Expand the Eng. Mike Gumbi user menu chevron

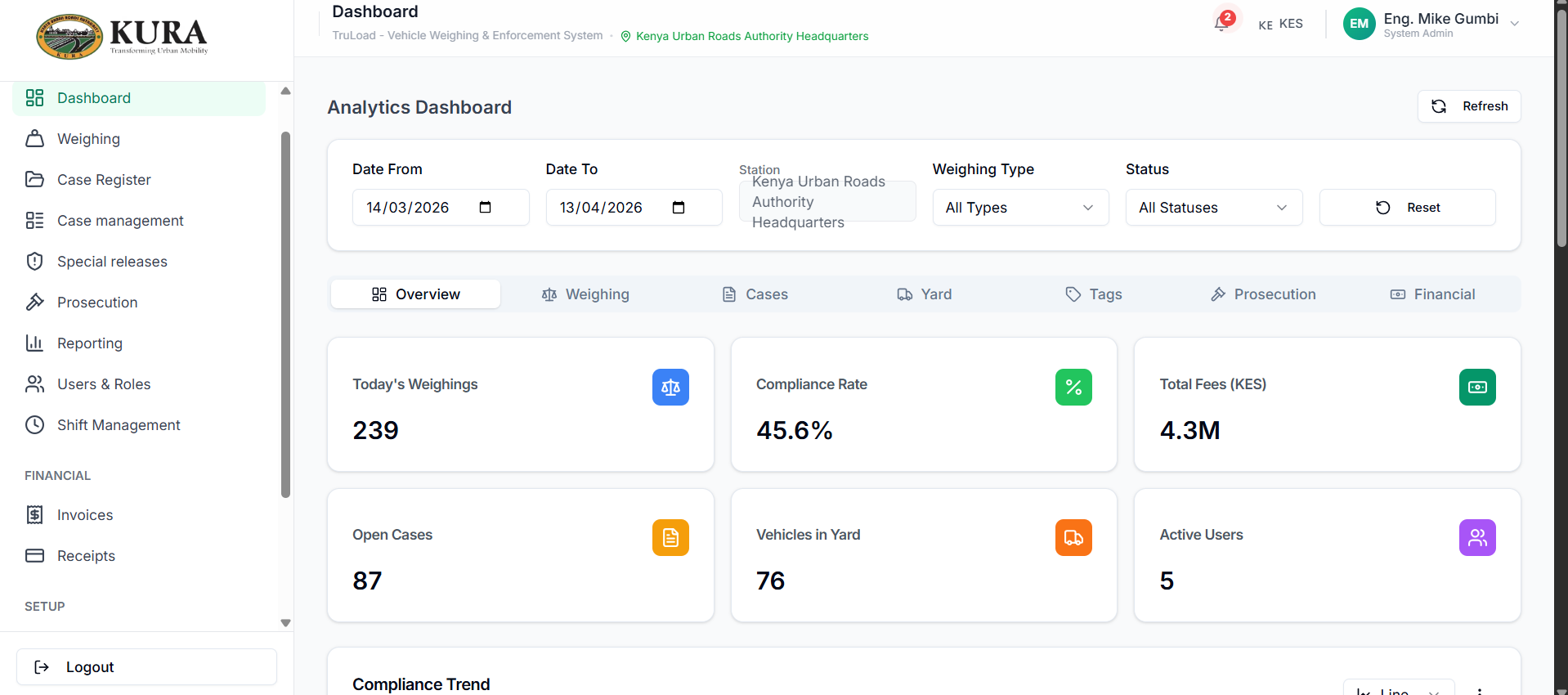1515,24
